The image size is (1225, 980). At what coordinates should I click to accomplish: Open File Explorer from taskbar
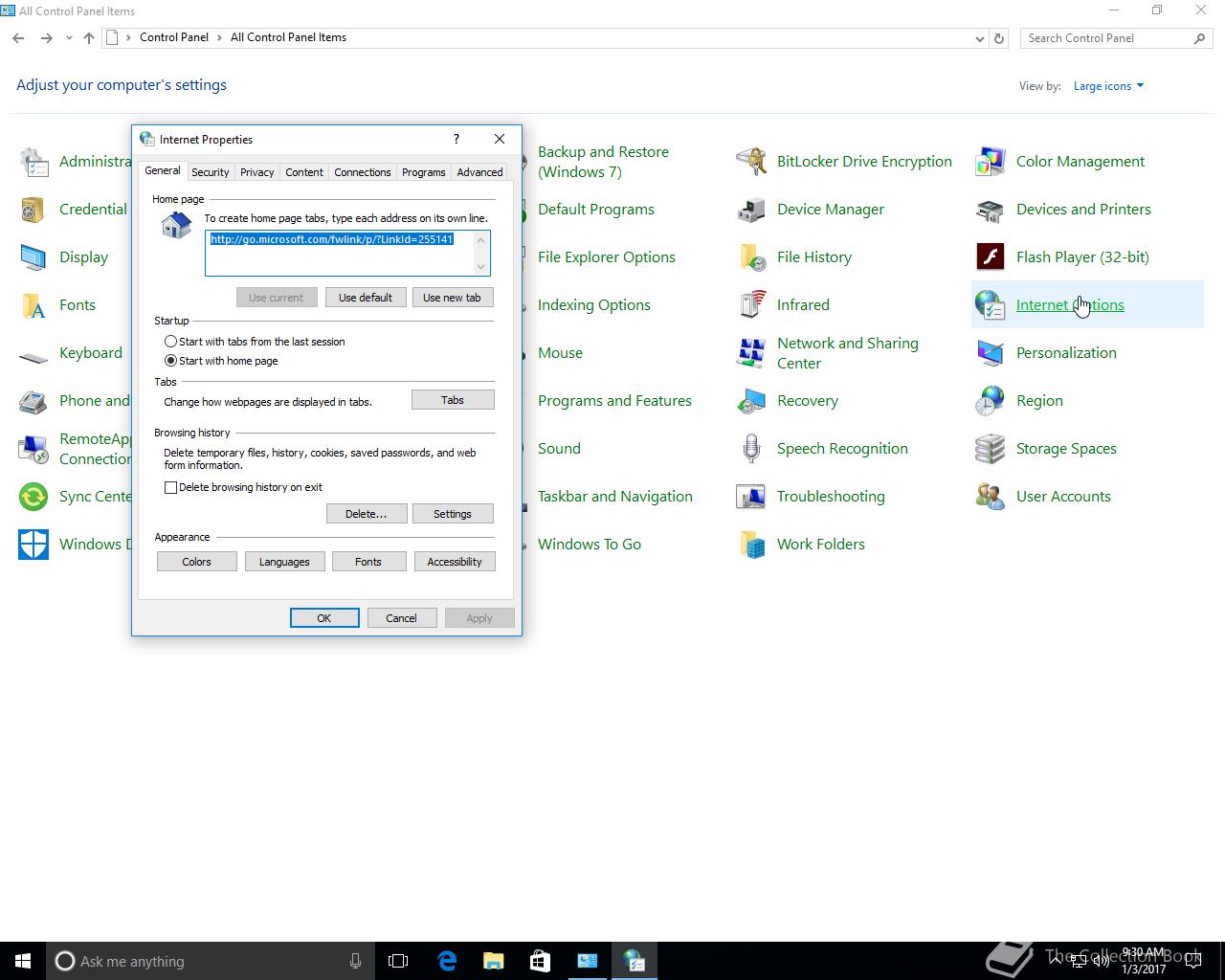494,961
